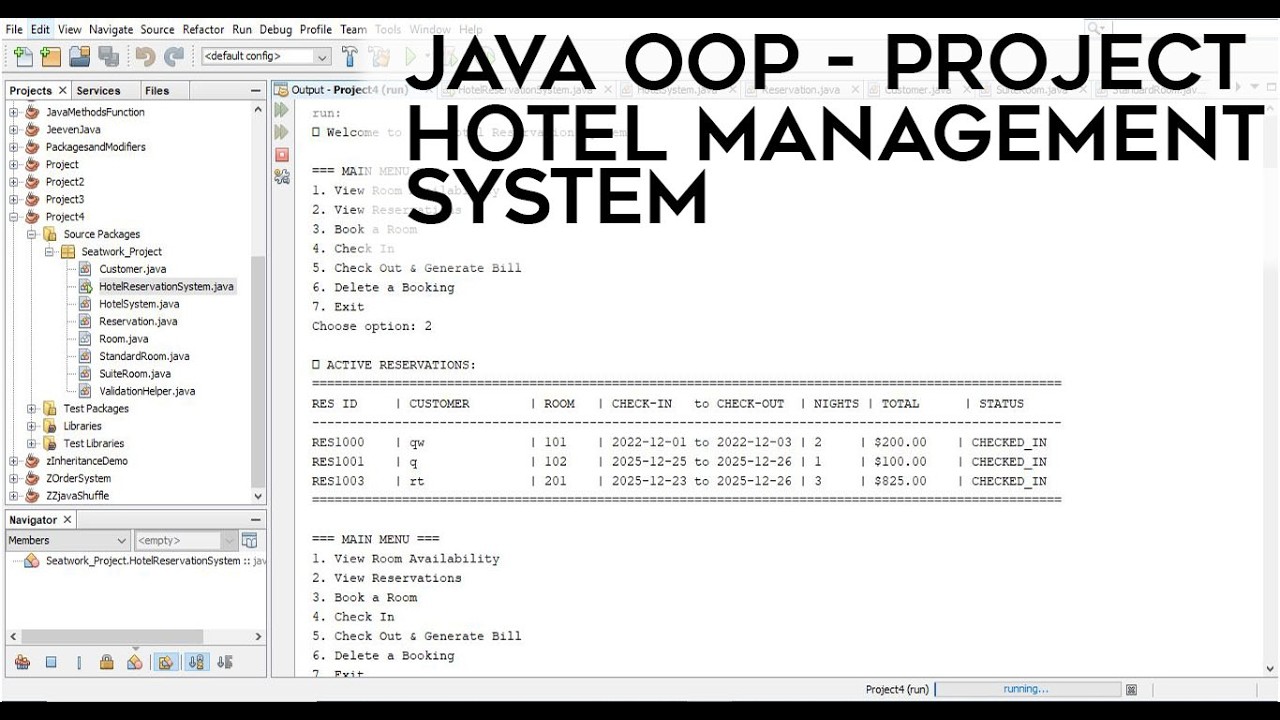Expand the Project3 tree node
This screenshot has height=720, width=1280.
tap(15, 199)
